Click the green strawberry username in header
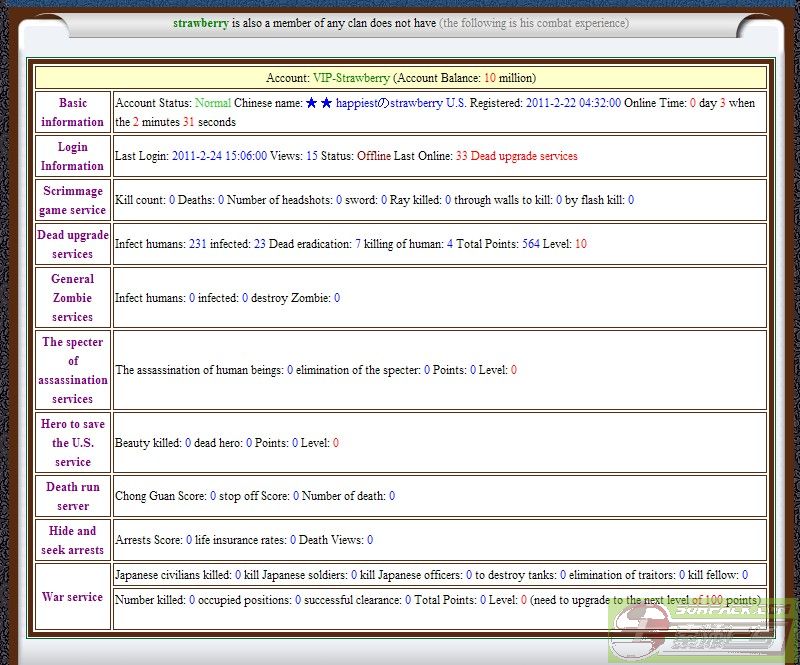The height and width of the screenshot is (665, 800). tap(200, 23)
